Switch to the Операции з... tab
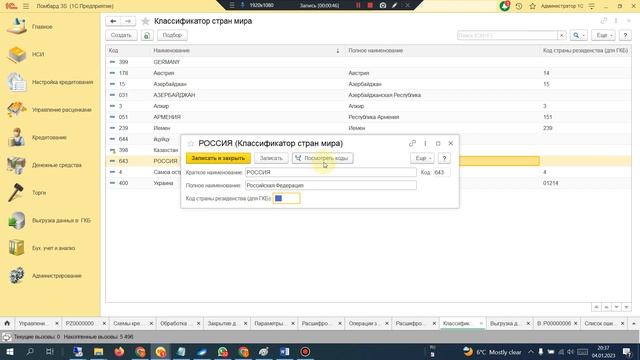This screenshot has height=360, width=640. point(367,323)
